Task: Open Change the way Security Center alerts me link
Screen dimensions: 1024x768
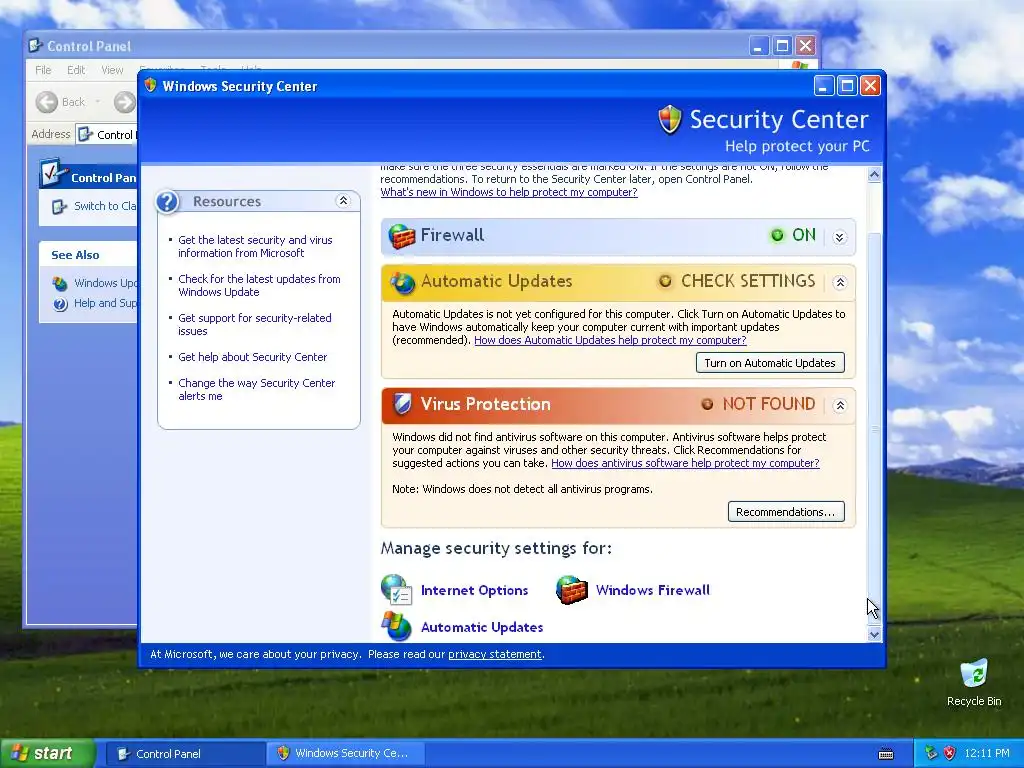Action: pyautogui.click(x=257, y=389)
